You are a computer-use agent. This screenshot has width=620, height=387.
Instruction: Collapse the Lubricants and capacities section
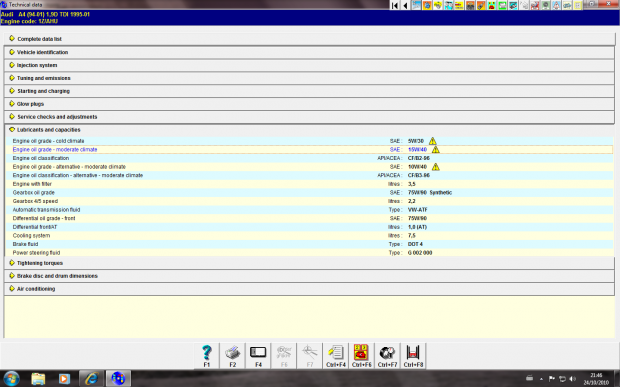310,130
